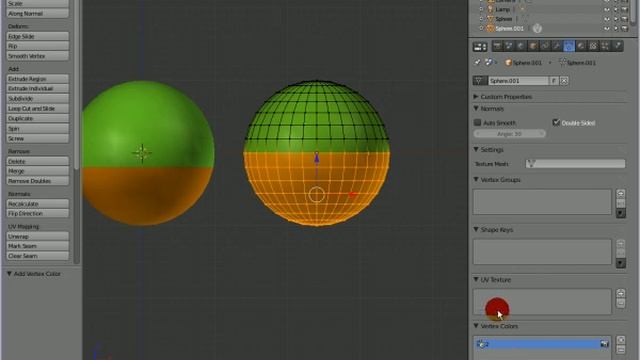640x360 pixels.
Task: Click the Loop Cut and Slide button
Action: (x=38, y=109)
